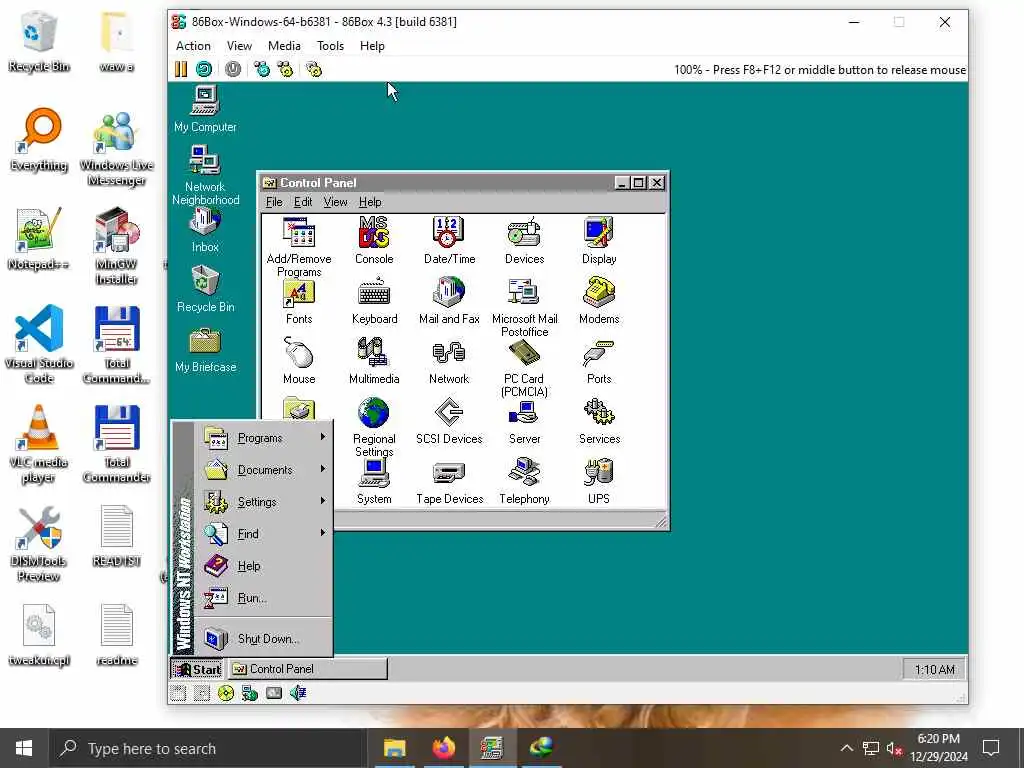The image size is (1024, 768).
Task: Select VLC media player desktop shortcut
Action: pos(39,445)
